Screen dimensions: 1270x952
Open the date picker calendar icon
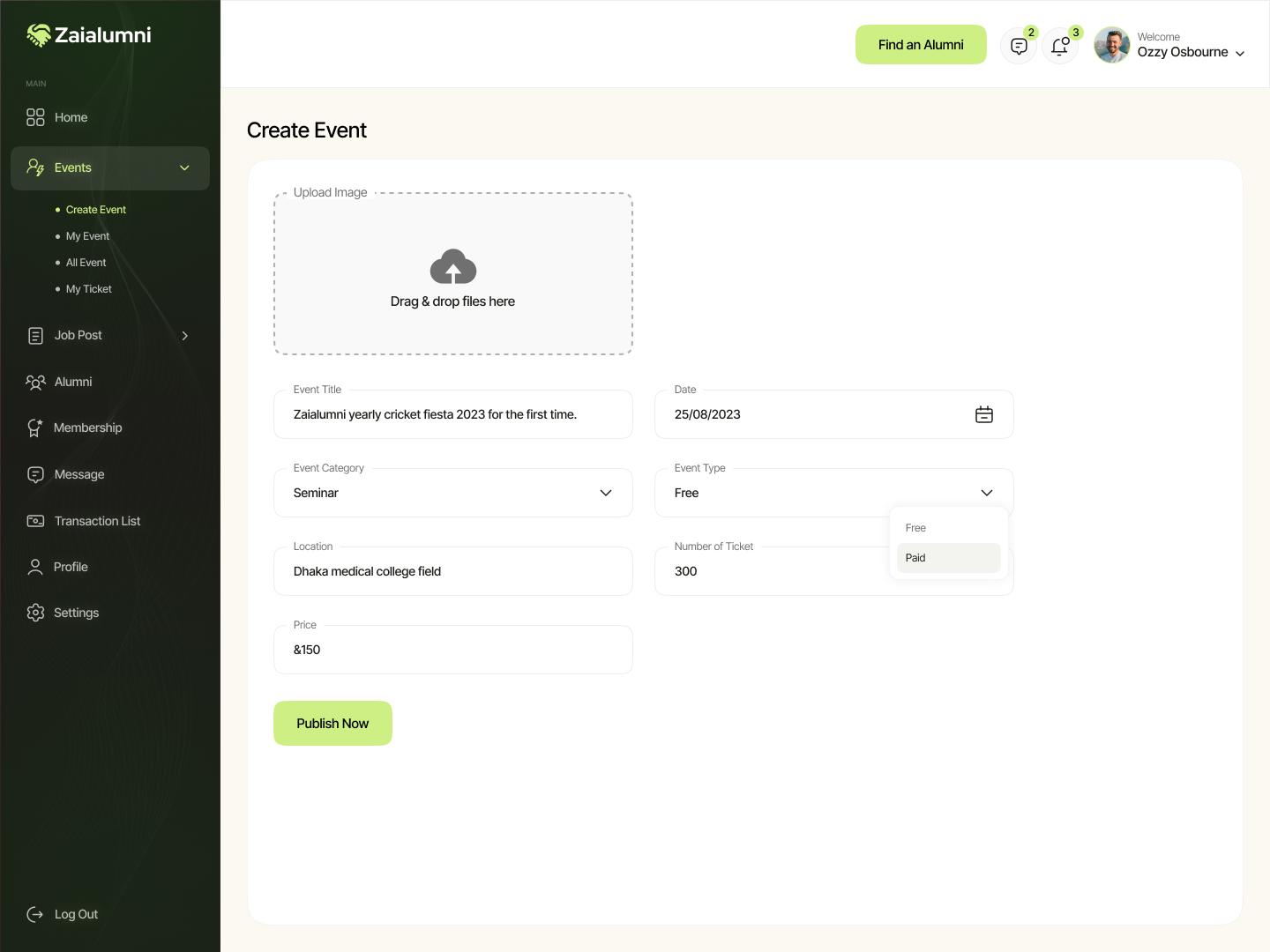(984, 414)
